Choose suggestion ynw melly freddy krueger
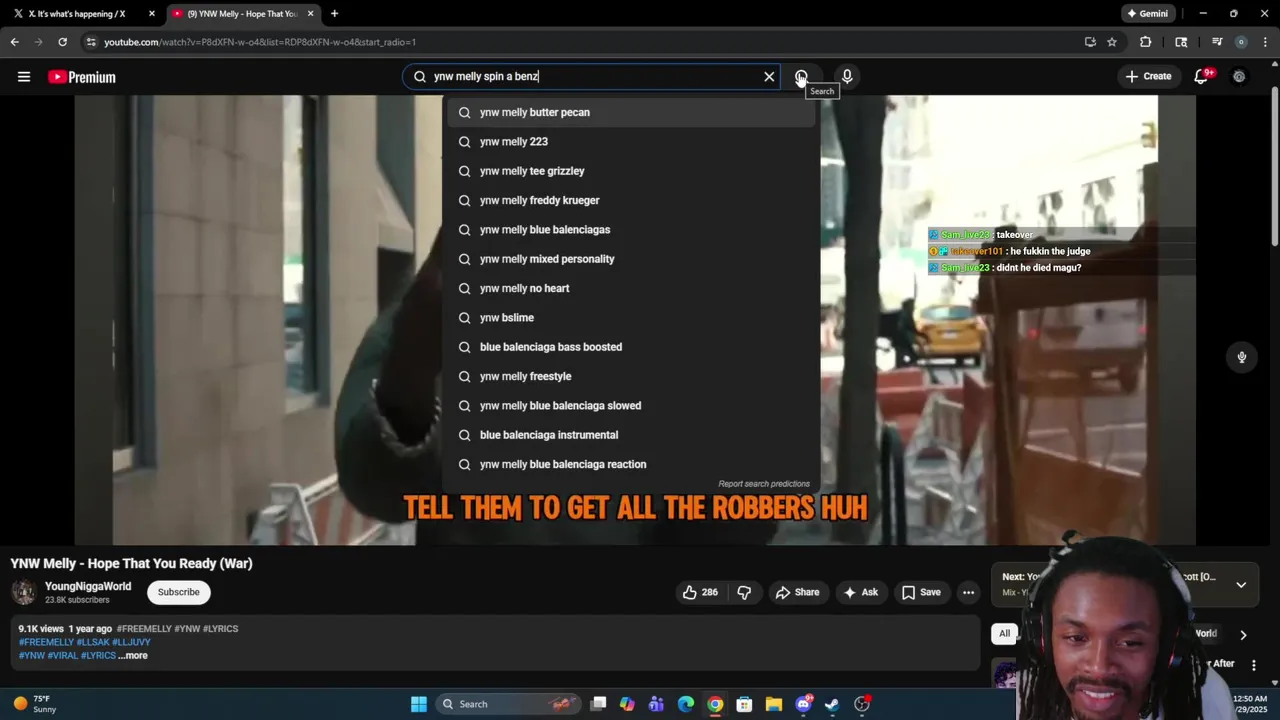This screenshot has width=1280, height=720. point(631,200)
